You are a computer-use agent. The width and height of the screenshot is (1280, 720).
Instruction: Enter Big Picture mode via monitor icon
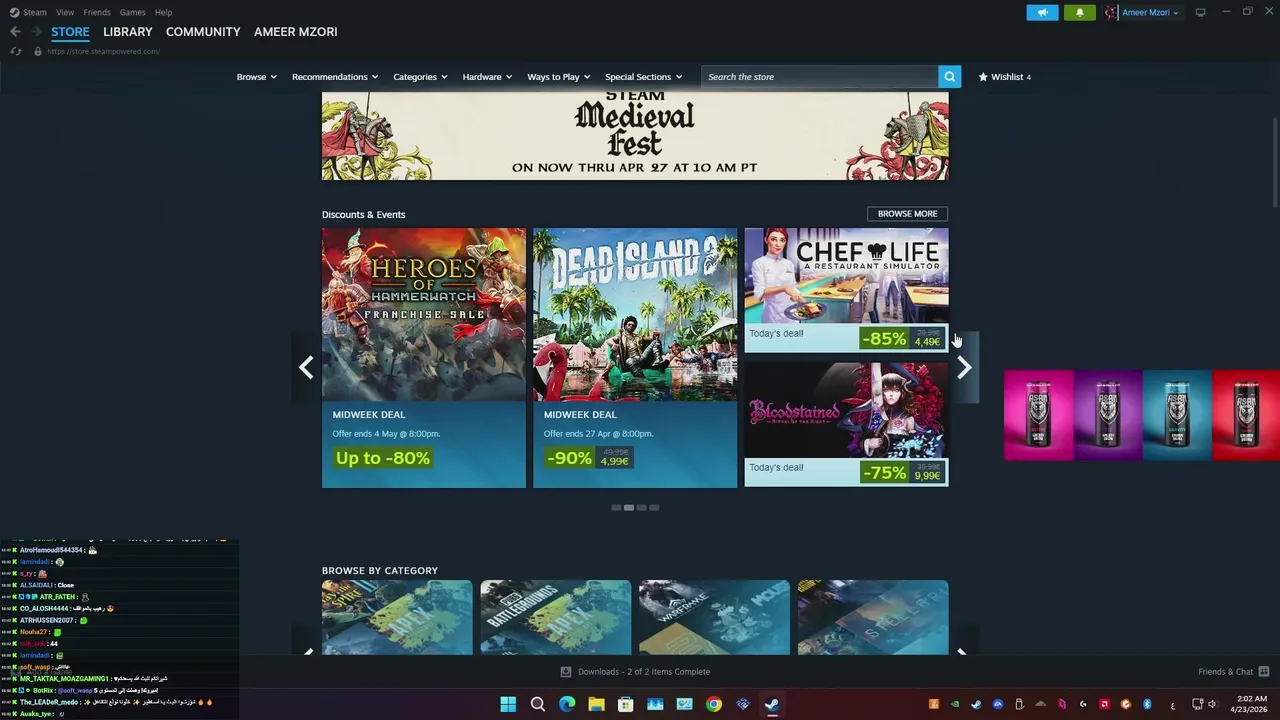coord(1200,12)
